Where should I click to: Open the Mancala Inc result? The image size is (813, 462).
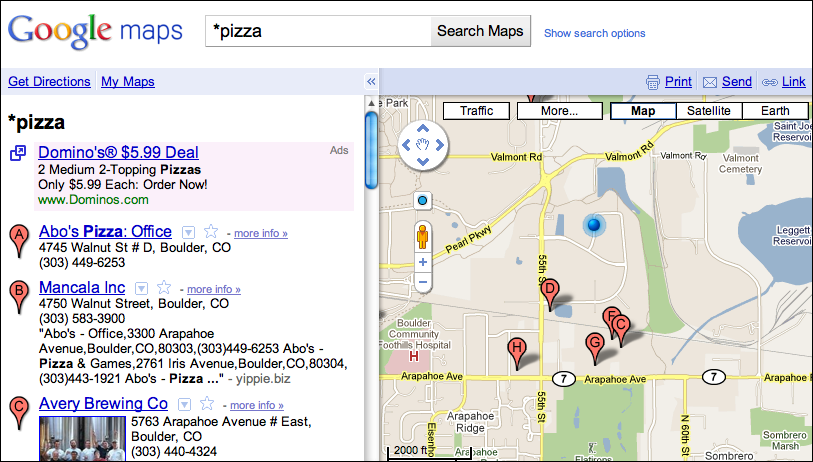point(82,287)
